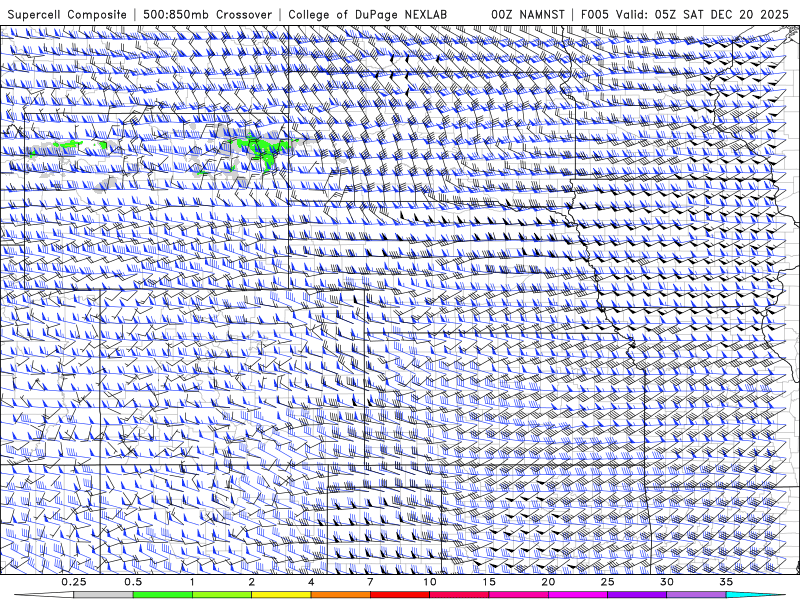Click the "Supercell Composite" title text
The image size is (800, 600).
(x=67, y=14)
